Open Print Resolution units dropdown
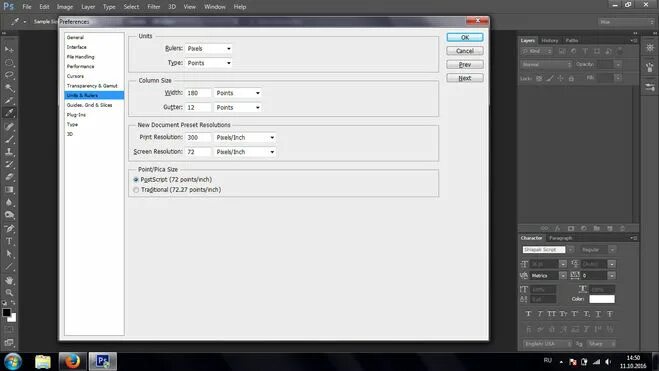The height and width of the screenshot is (371, 659). (x=245, y=137)
